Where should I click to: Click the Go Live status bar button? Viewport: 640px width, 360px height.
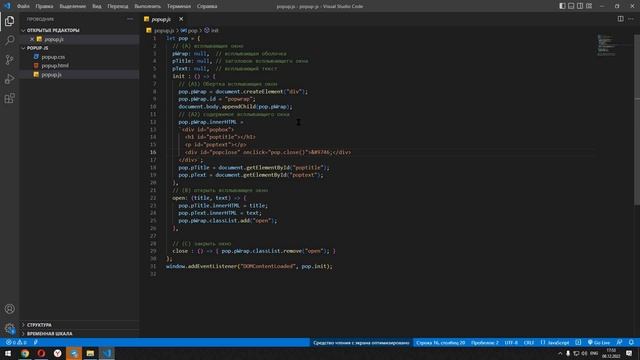tap(598, 342)
